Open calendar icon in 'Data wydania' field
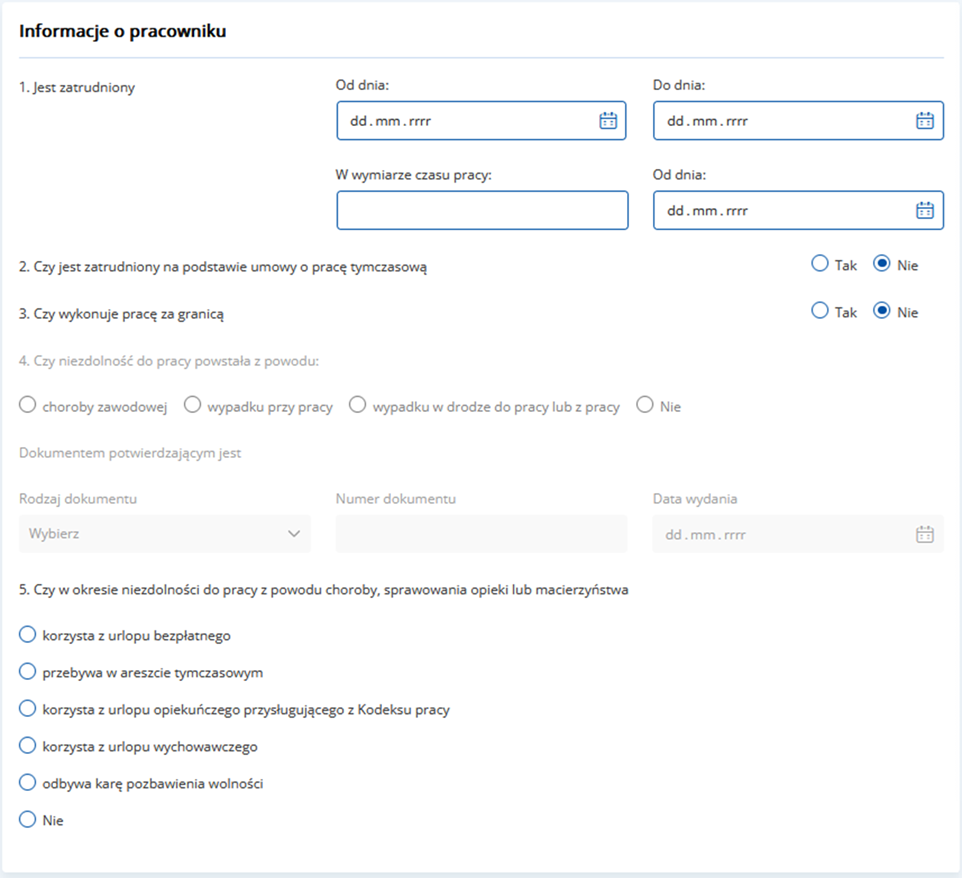The image size is (962, 878). coord(925,534)
